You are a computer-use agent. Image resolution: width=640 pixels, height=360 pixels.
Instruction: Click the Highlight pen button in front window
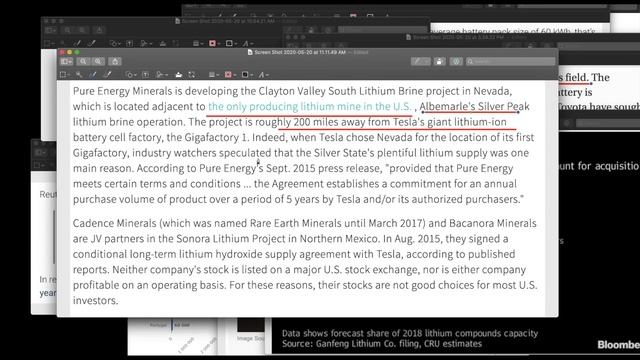(x=420, y=61)
